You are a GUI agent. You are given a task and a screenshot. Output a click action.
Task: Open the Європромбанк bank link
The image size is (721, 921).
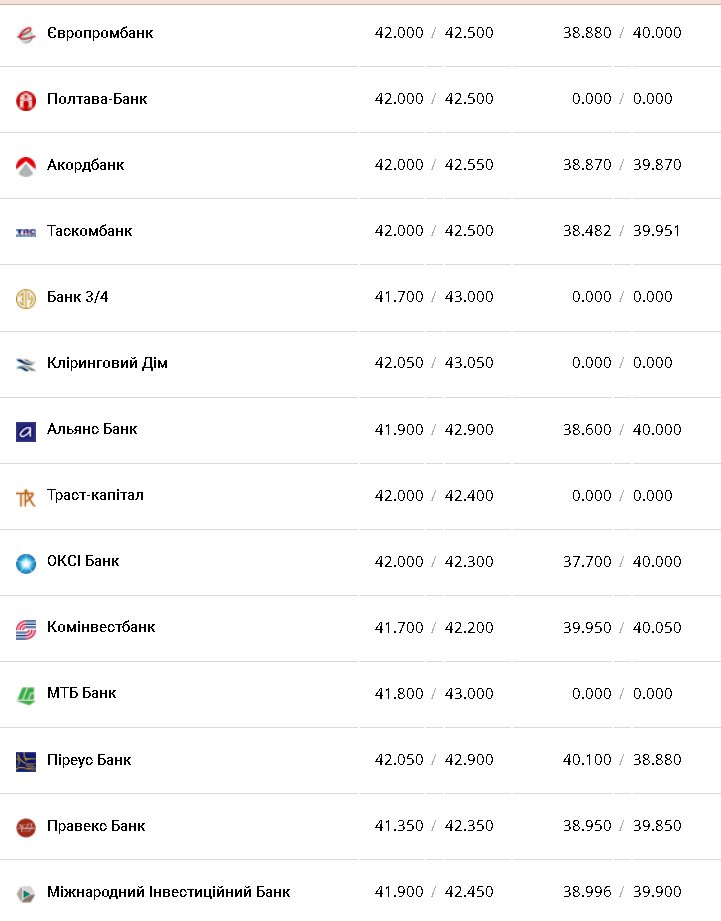click(x=100, y=33)
